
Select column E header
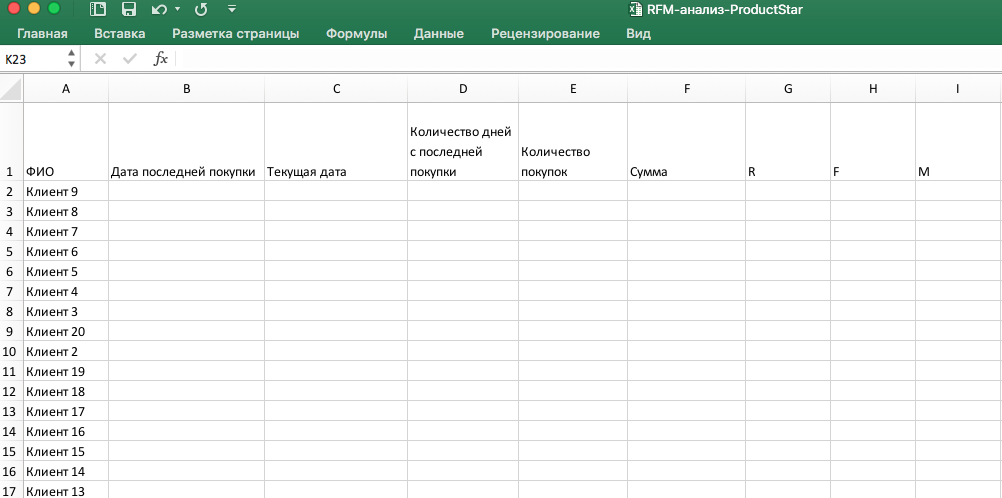click(573, 89)
